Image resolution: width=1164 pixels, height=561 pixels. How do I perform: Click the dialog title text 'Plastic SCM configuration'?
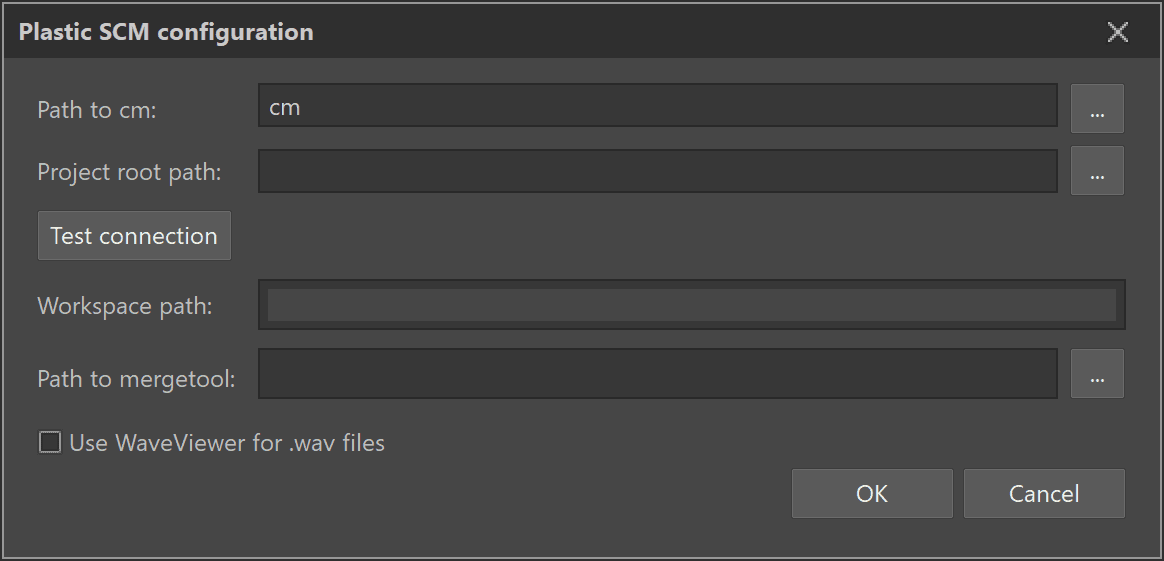[x=166, y=32]
